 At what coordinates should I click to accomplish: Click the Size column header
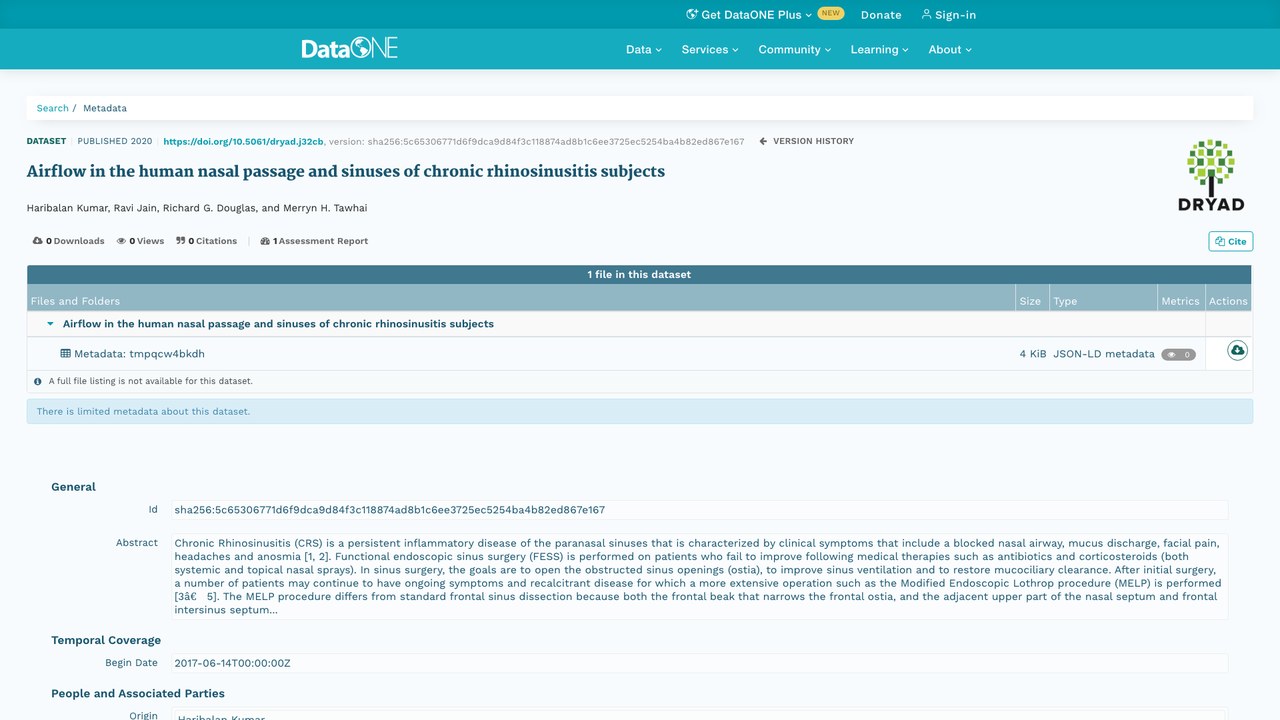1030,301
